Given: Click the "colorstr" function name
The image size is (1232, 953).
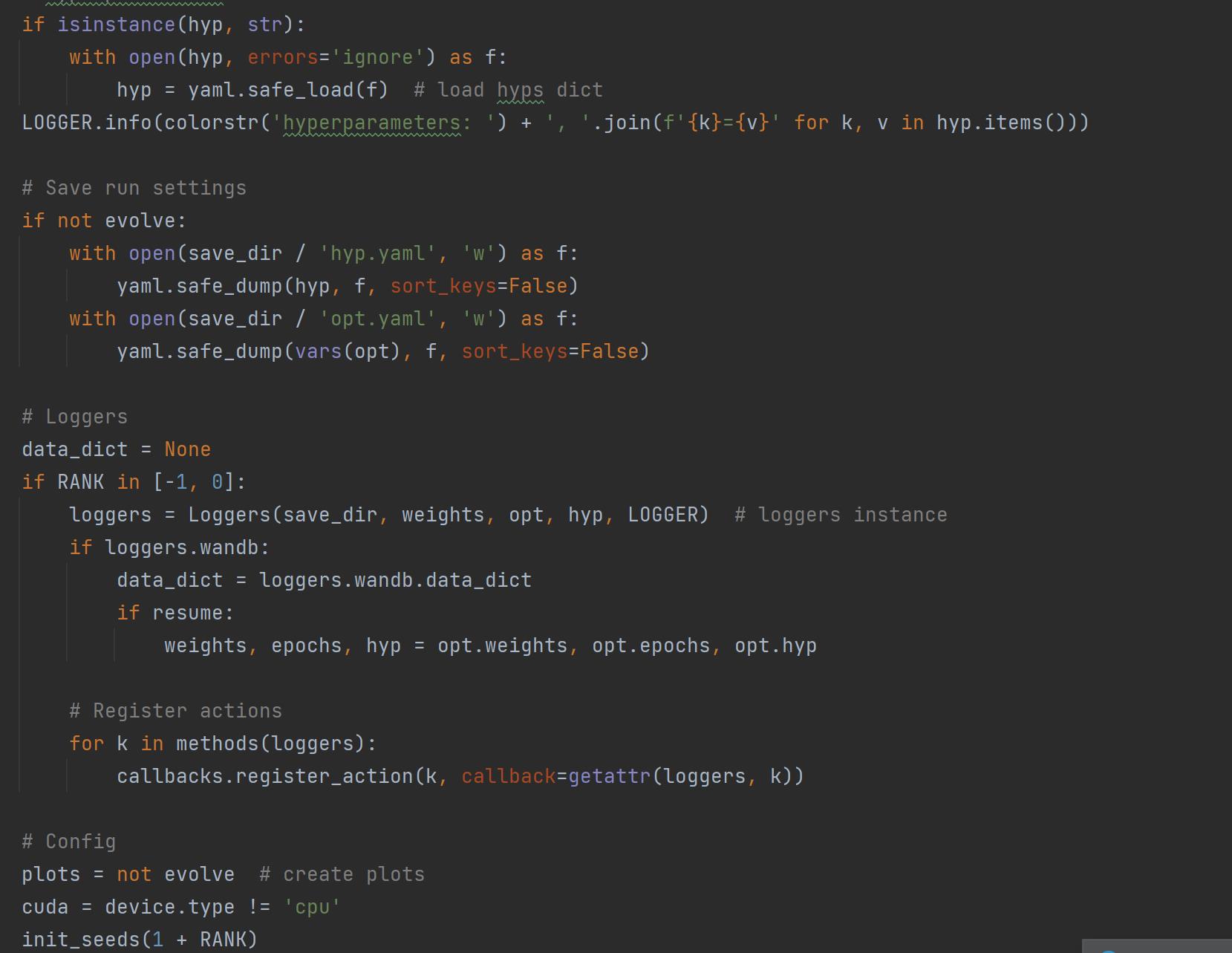Looking at the screenshot, I should [x=212, y=123].
